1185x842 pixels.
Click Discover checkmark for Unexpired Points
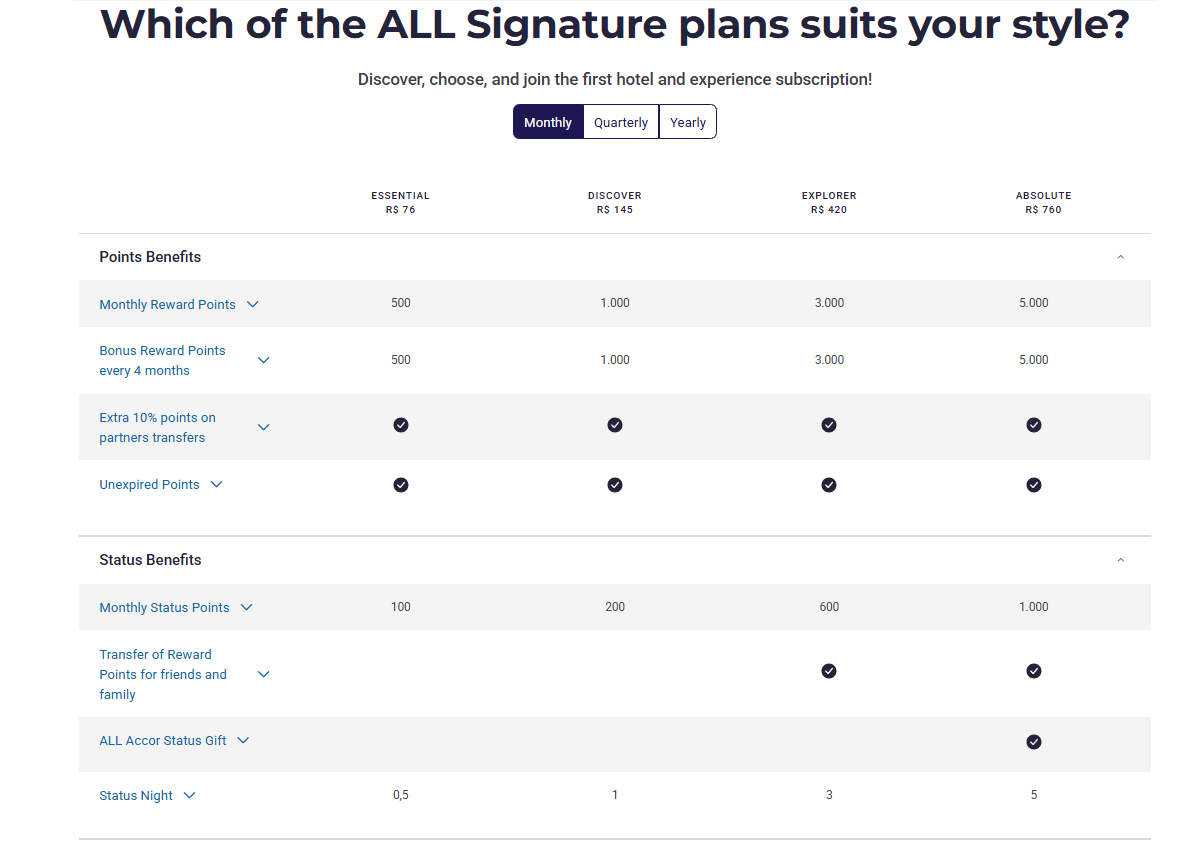614,484
